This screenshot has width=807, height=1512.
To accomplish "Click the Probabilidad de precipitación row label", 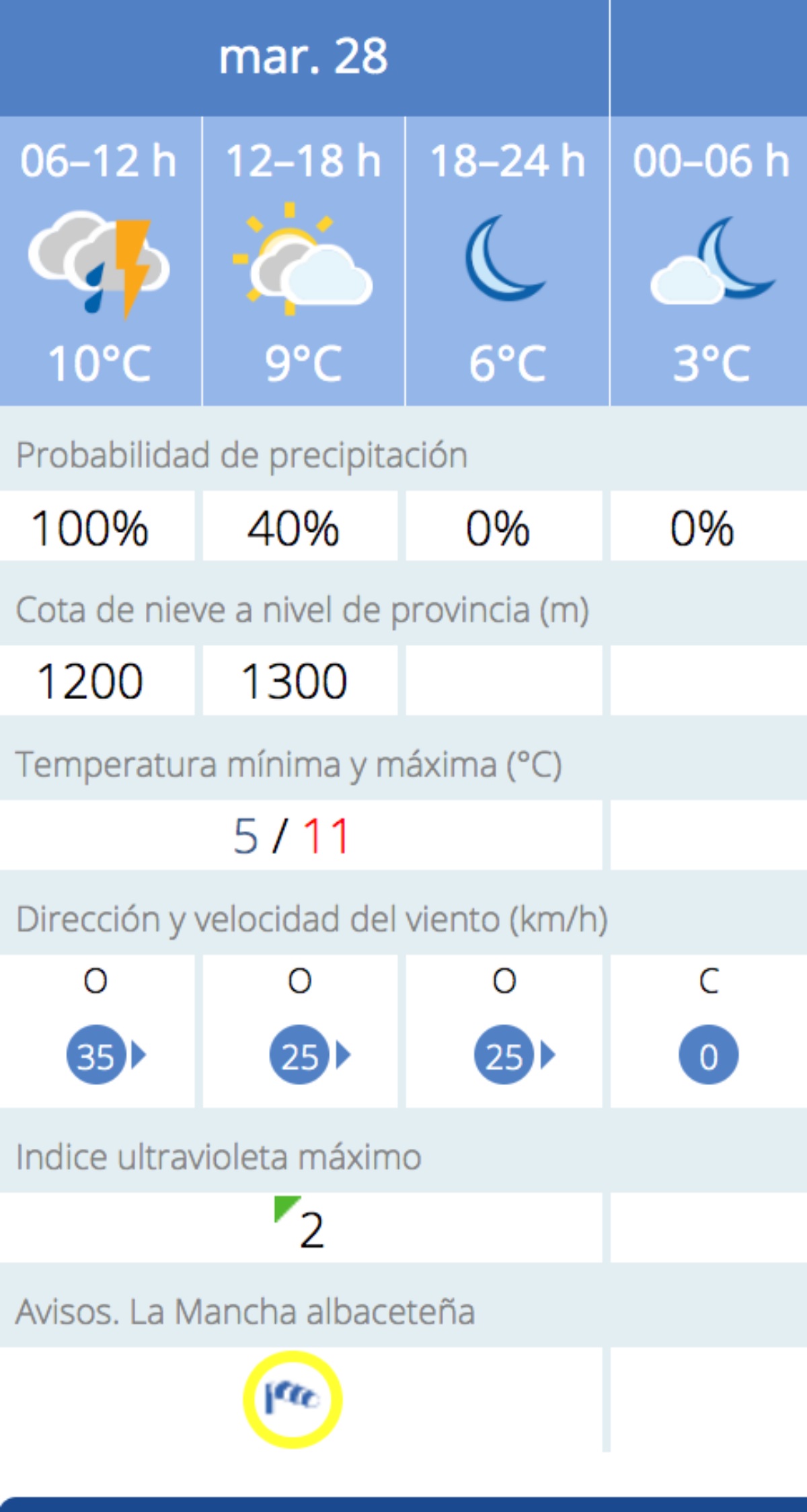I will point(241,455).
